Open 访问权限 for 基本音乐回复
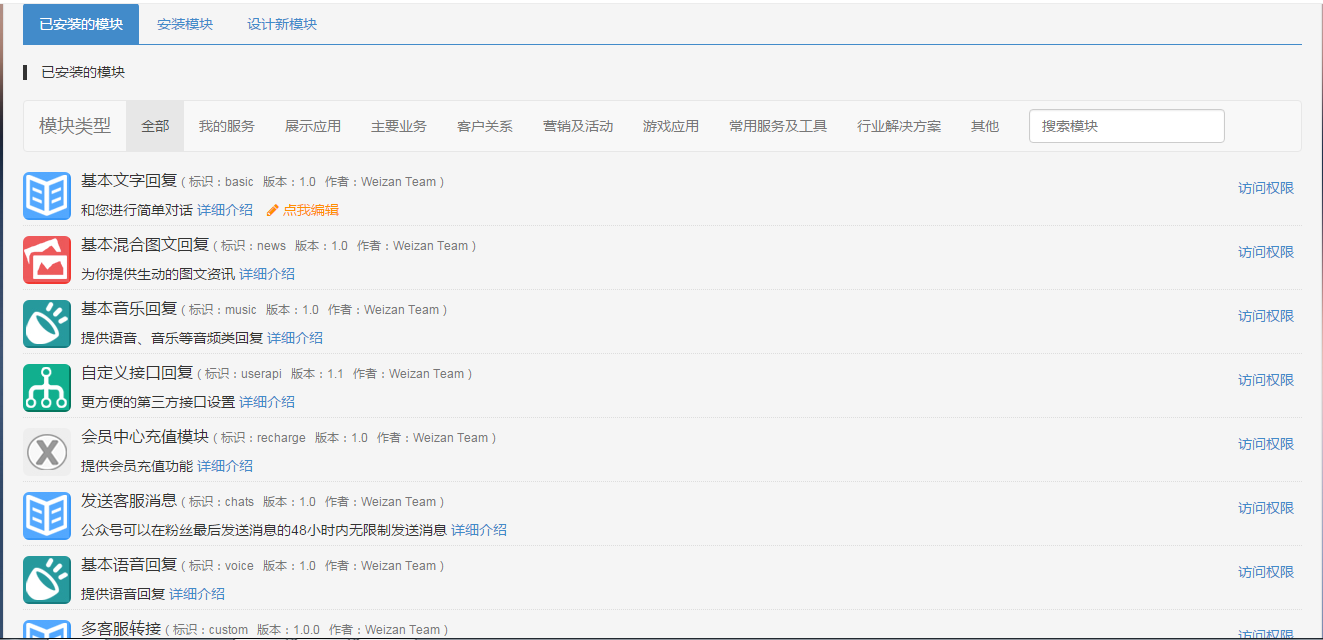 (1266, 316)
